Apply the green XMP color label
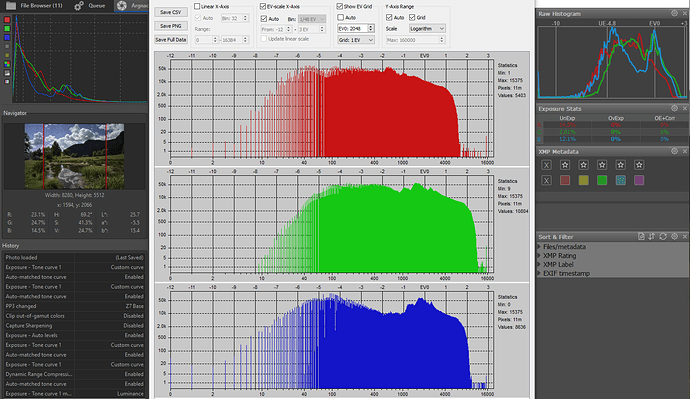The width and height of the screenshot is (690, 399). tap(602, 180)
